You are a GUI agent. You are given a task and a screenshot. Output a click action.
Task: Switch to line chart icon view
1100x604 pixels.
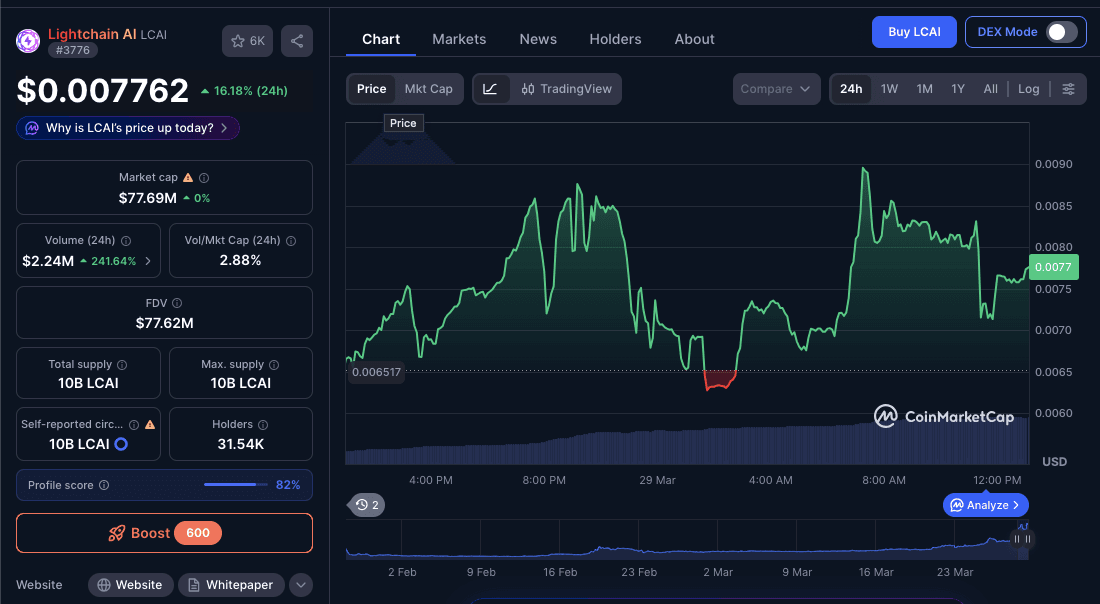tap(490, 89)
